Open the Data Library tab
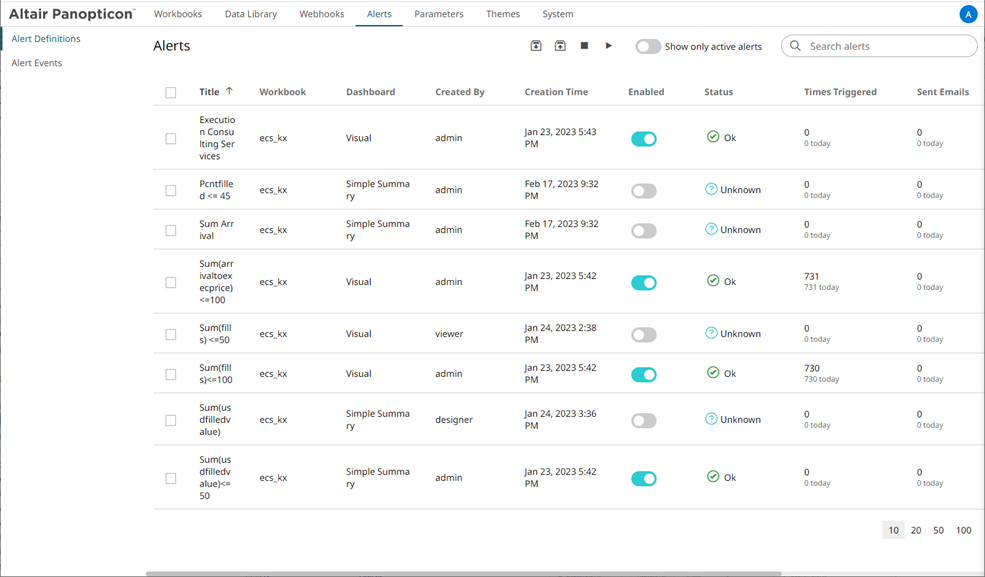985x577 pixels. tap(251, 14)
